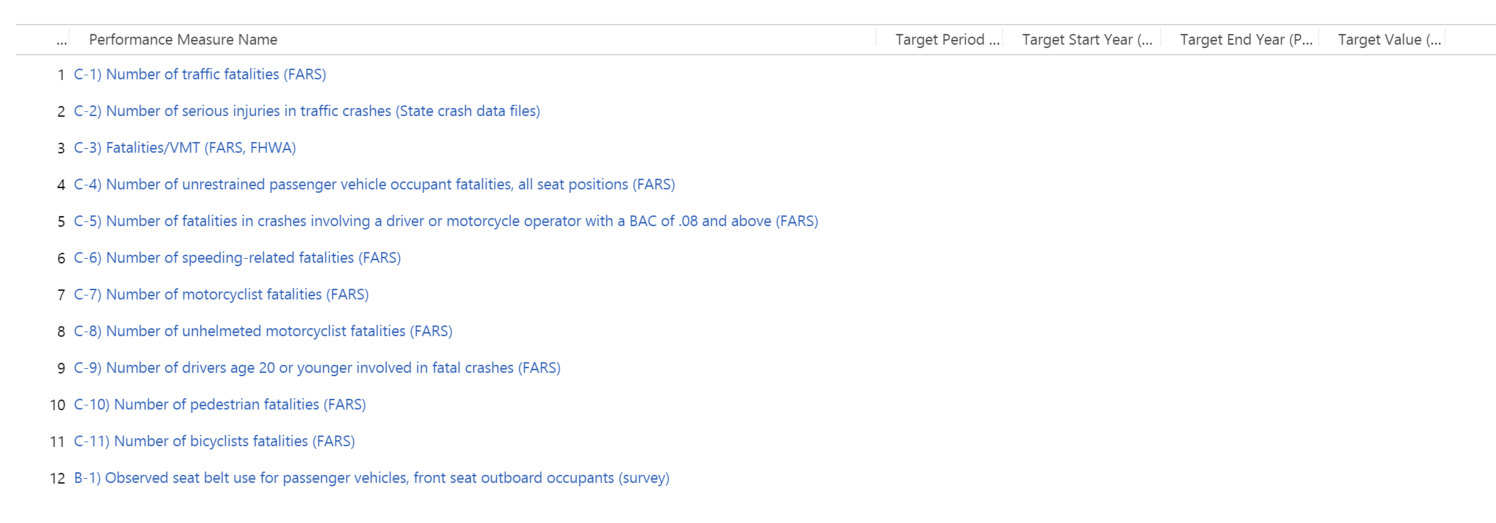
Task: Open B-1 observed seat belt use link
Action: (371, 478)
